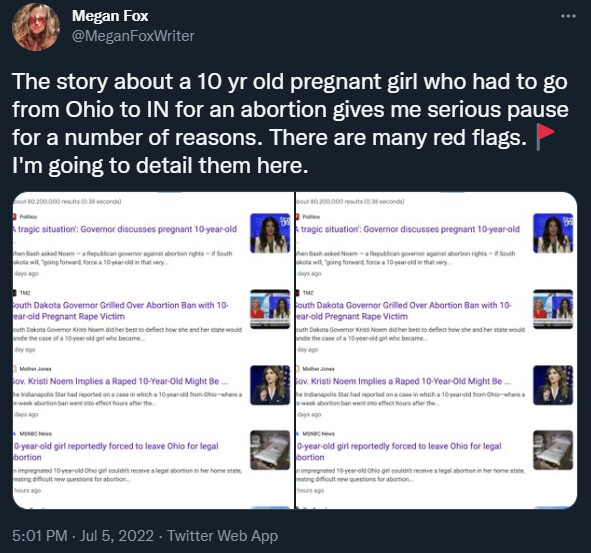Screen dimensions: 591x553
Task: Open the 5:01 PM · Jul 5, 2022 timestamp
Action: coord(83,536)
